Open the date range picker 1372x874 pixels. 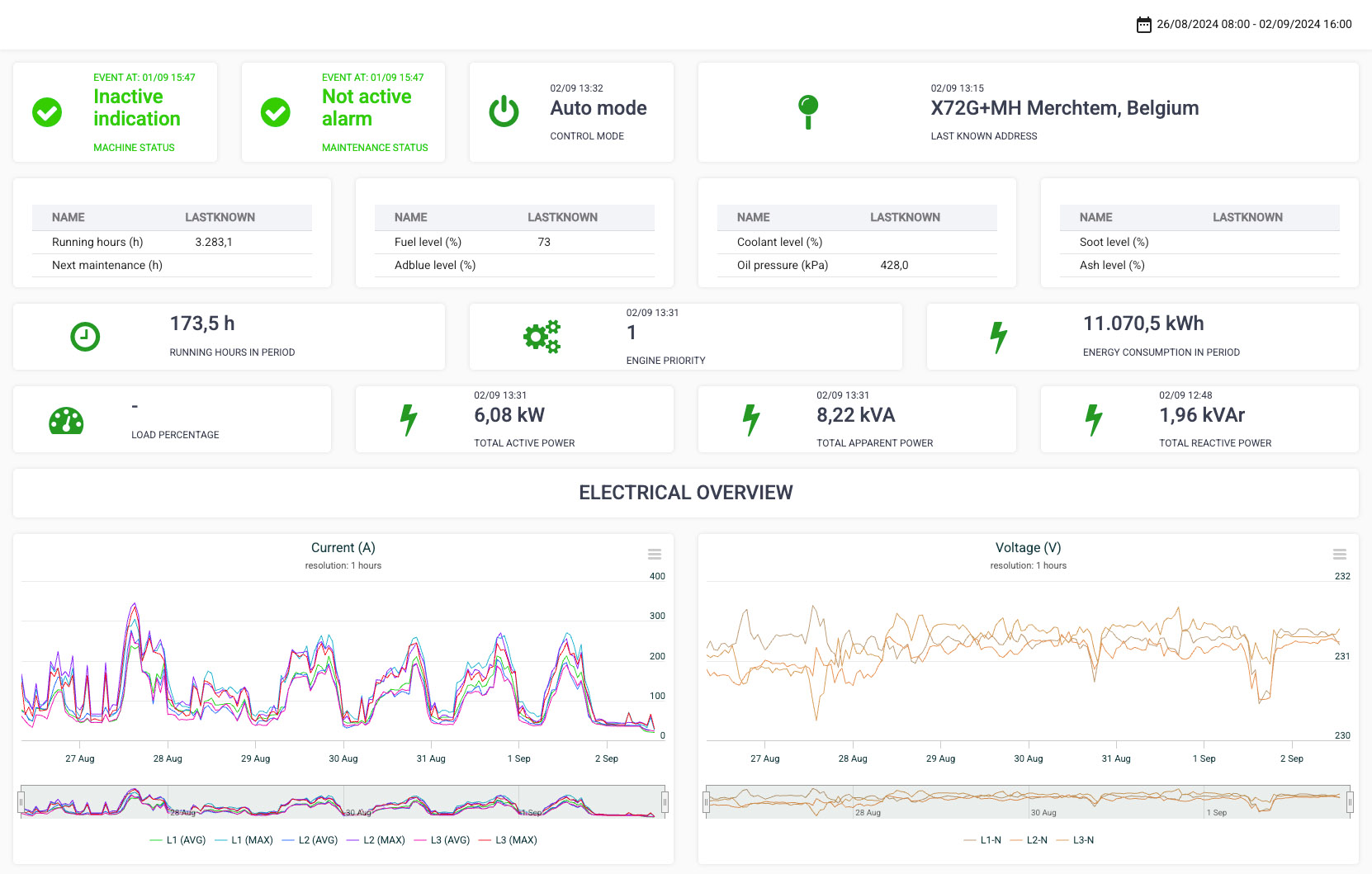click(1253, 25)
